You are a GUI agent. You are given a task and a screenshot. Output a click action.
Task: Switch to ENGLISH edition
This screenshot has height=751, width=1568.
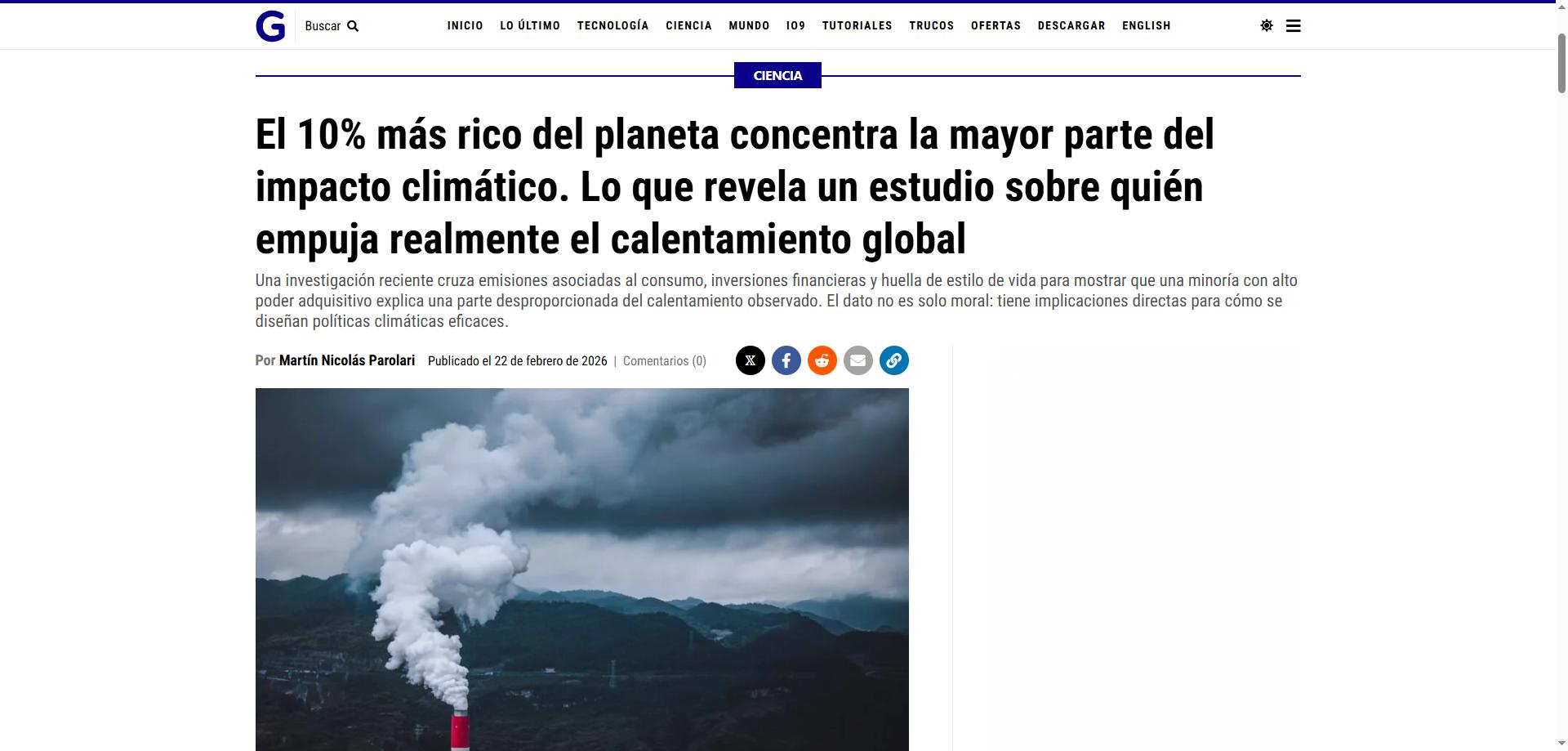point(1147,26)
